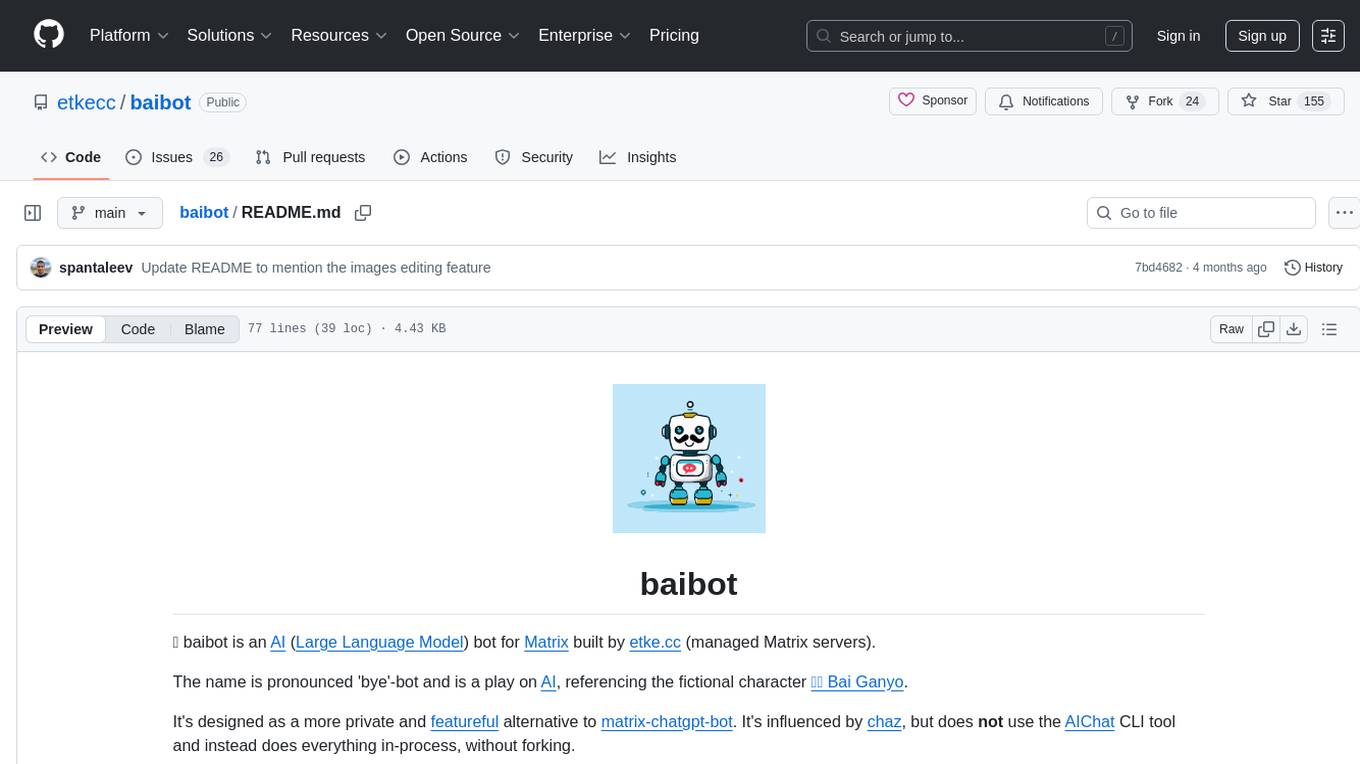1360x764 pixels.
Task: Open baibot breadcrumb folder link
Action: tap(204, 212)
